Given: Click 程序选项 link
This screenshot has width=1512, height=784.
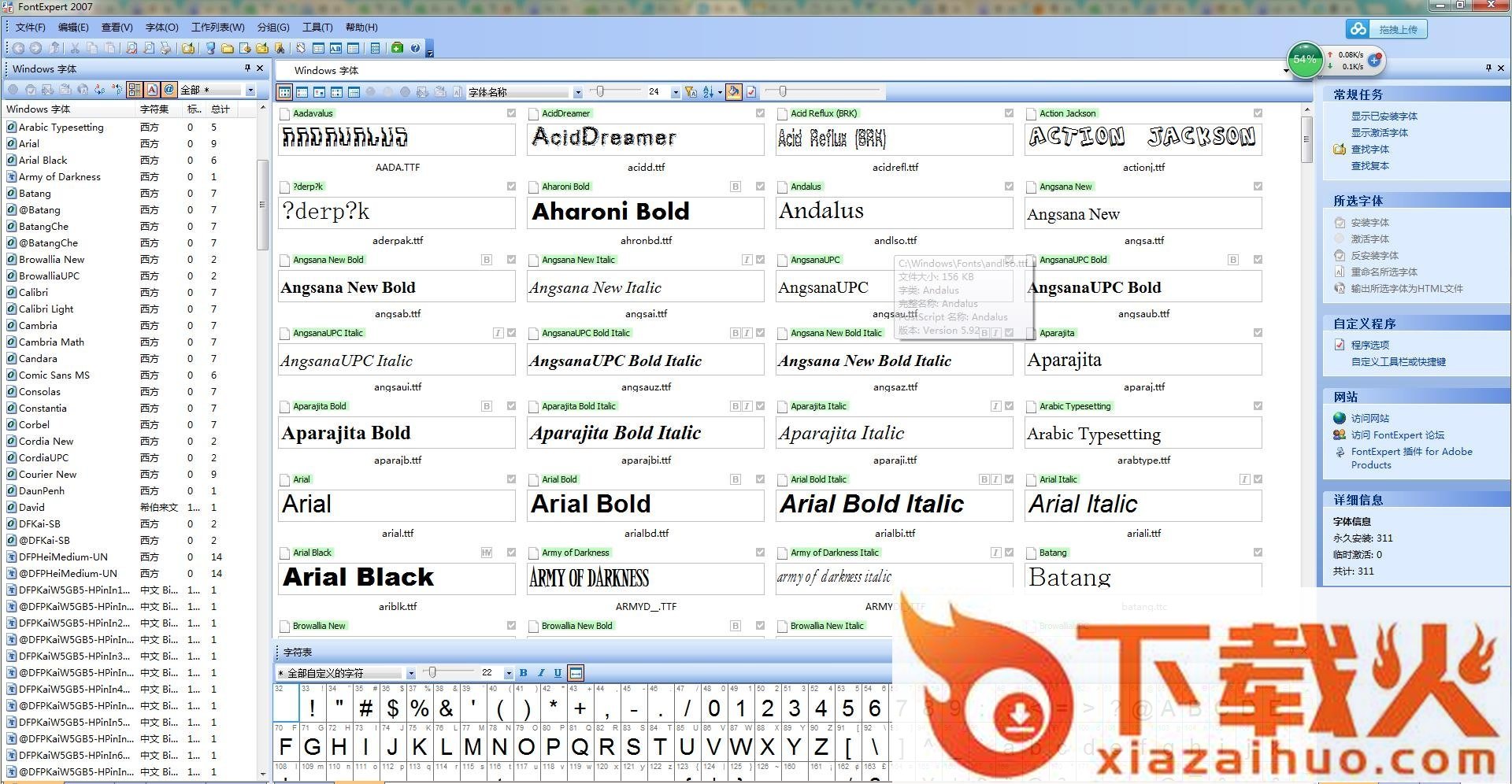Looking at the screenshot, I should 1369,345.
